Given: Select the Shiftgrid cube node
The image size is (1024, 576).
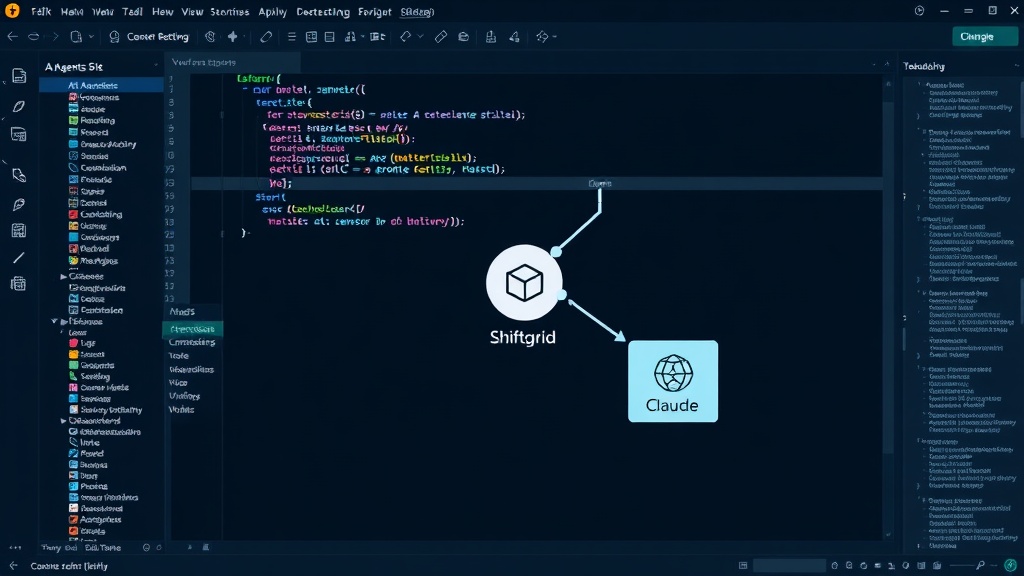Looking at the screenshot, I should (524, 283).
